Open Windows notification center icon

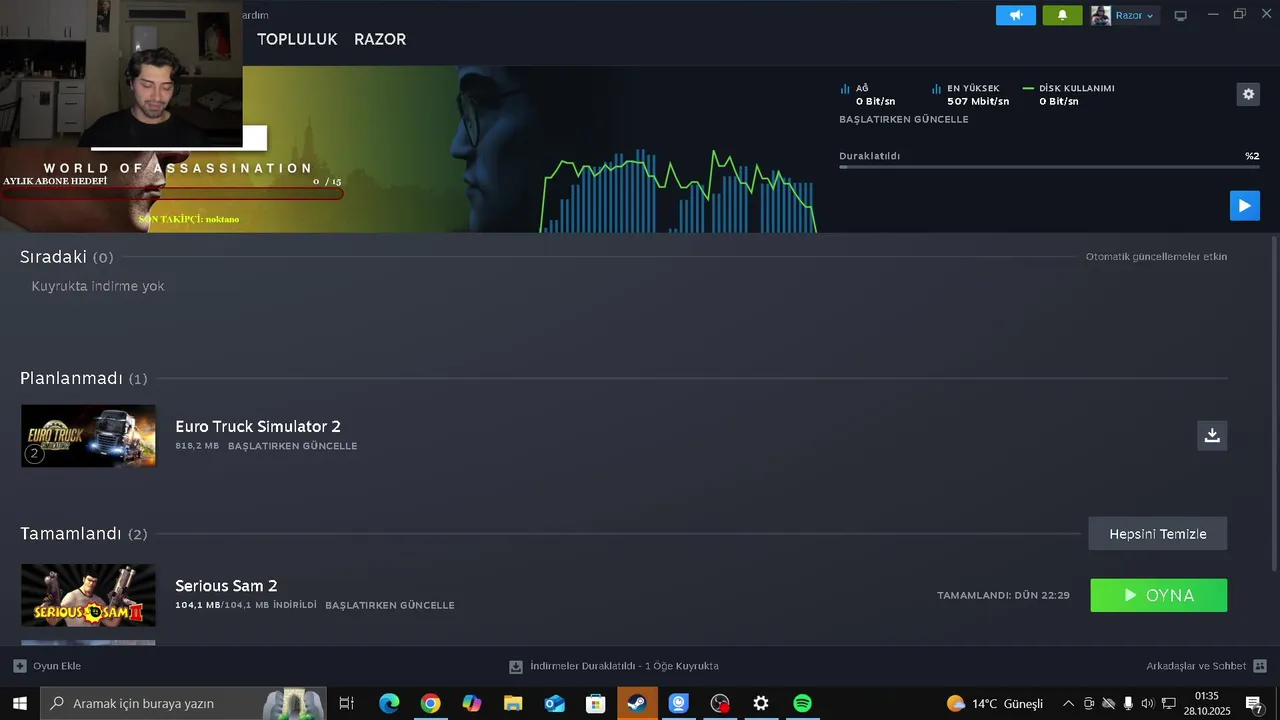[1254, 703]
